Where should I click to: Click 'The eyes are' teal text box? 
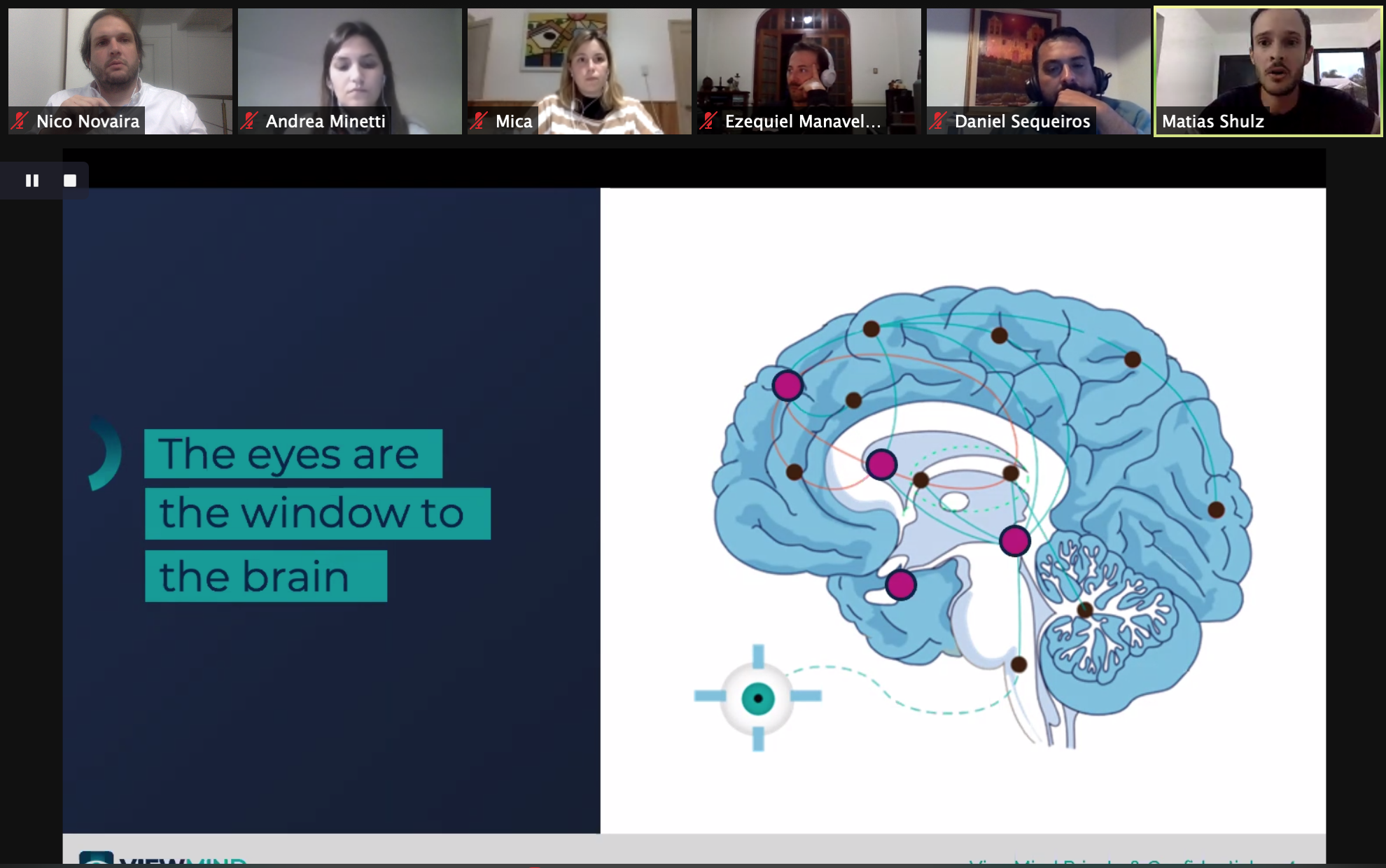293,454
